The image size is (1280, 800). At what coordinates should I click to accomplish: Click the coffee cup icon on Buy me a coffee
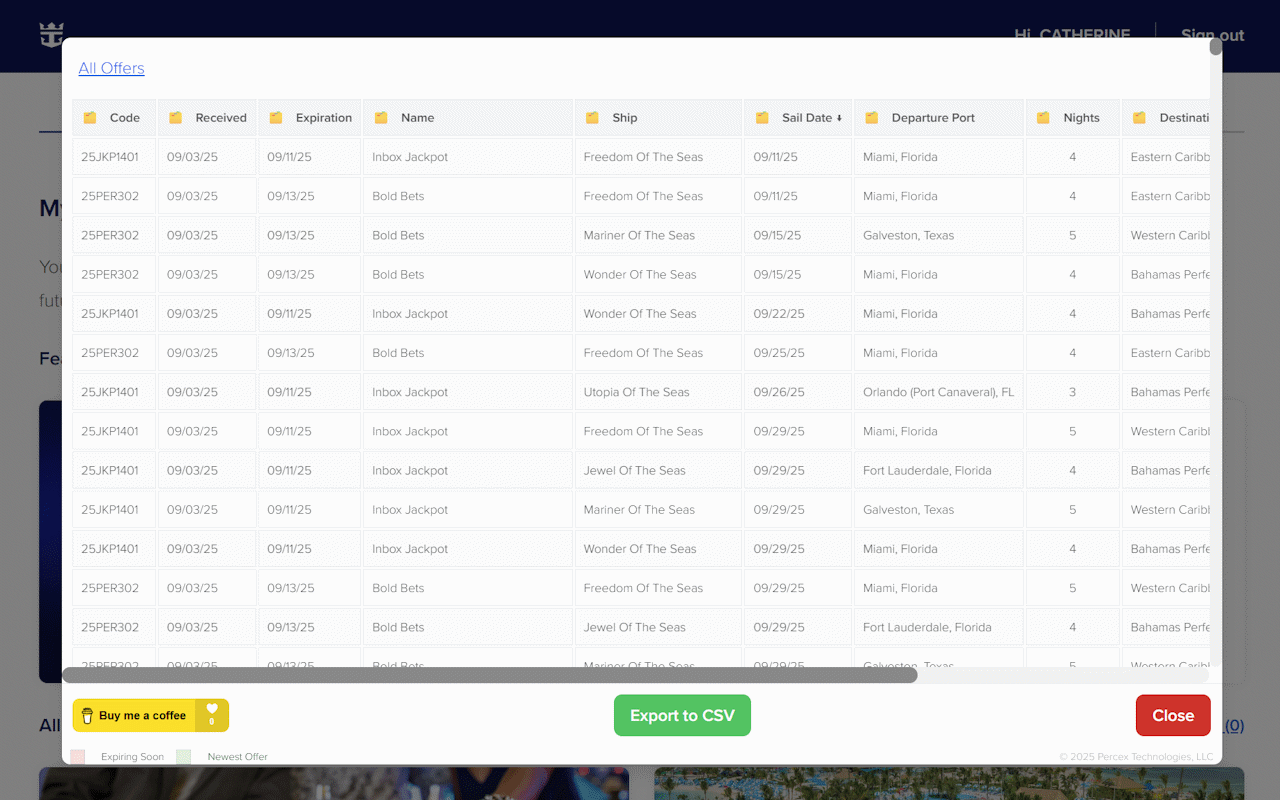pos(87,715)
